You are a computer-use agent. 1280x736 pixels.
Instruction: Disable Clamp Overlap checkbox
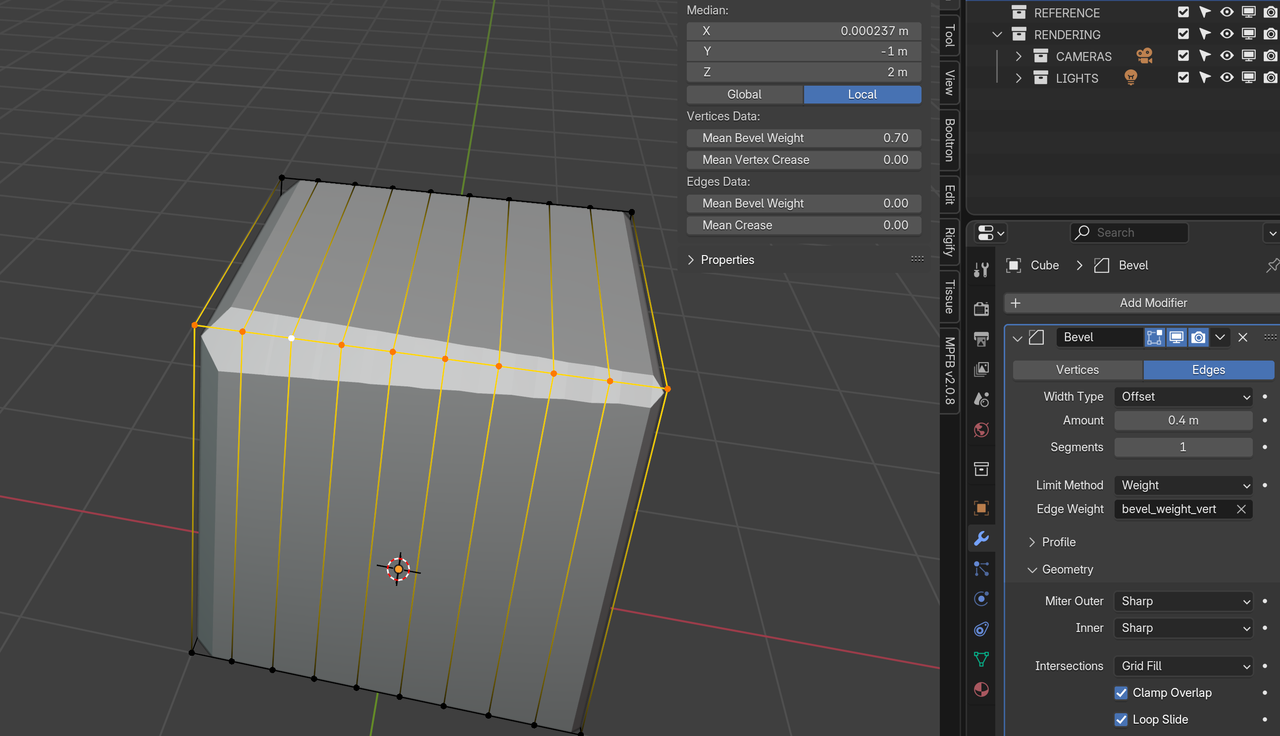(x=1121, y=692)
